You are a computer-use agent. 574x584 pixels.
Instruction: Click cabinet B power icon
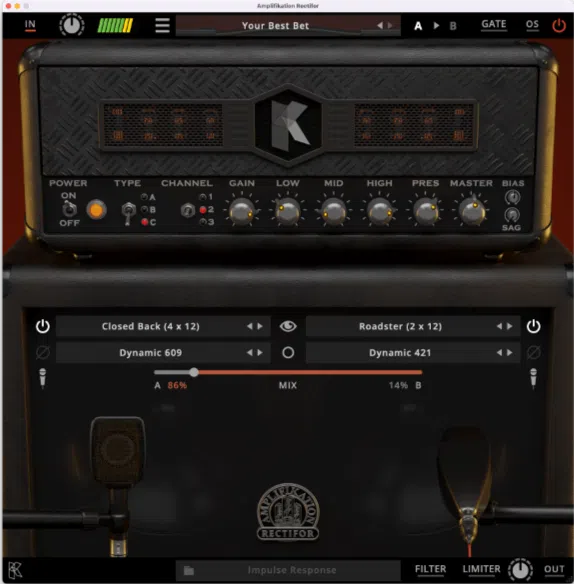tap(533, 326)
